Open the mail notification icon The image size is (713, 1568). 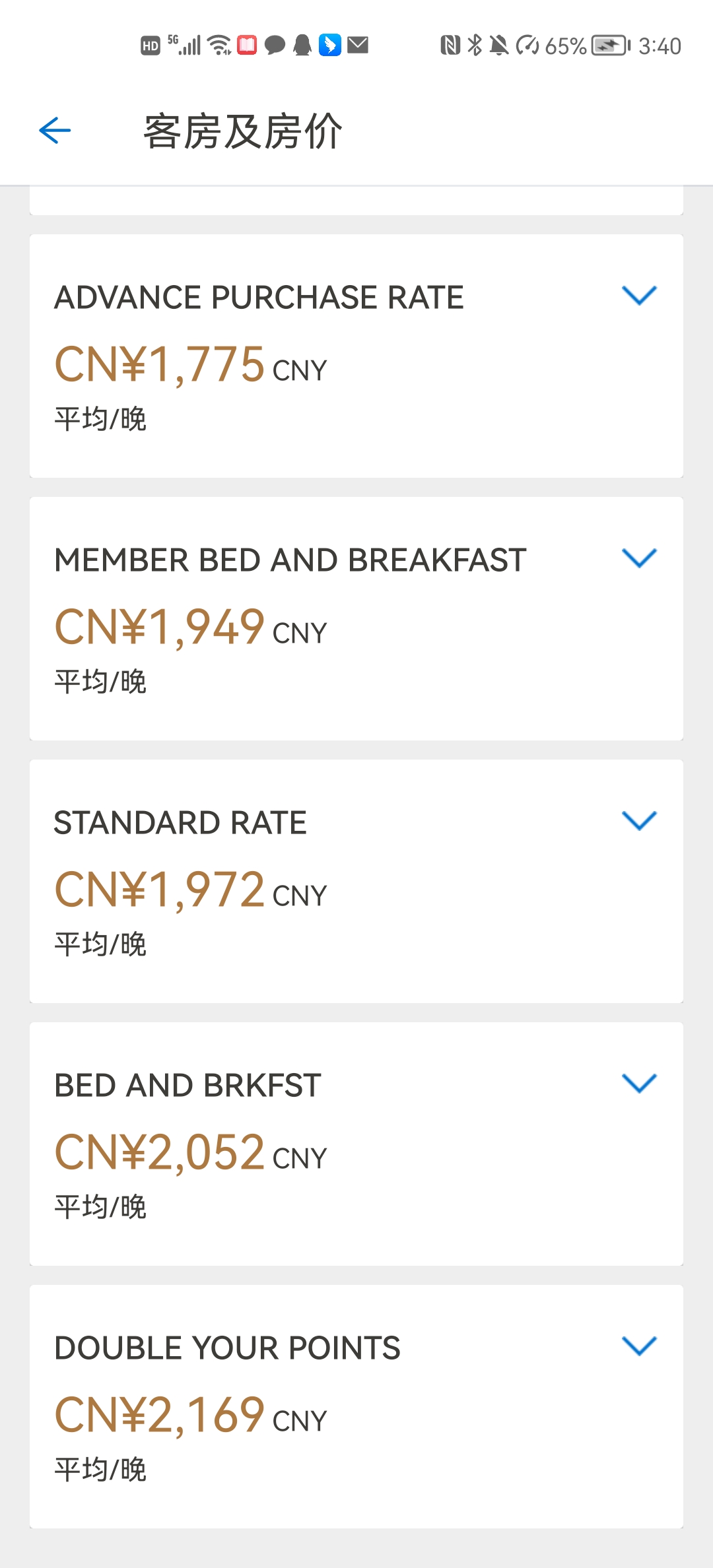pyautogui.click(x=358, y=45)
